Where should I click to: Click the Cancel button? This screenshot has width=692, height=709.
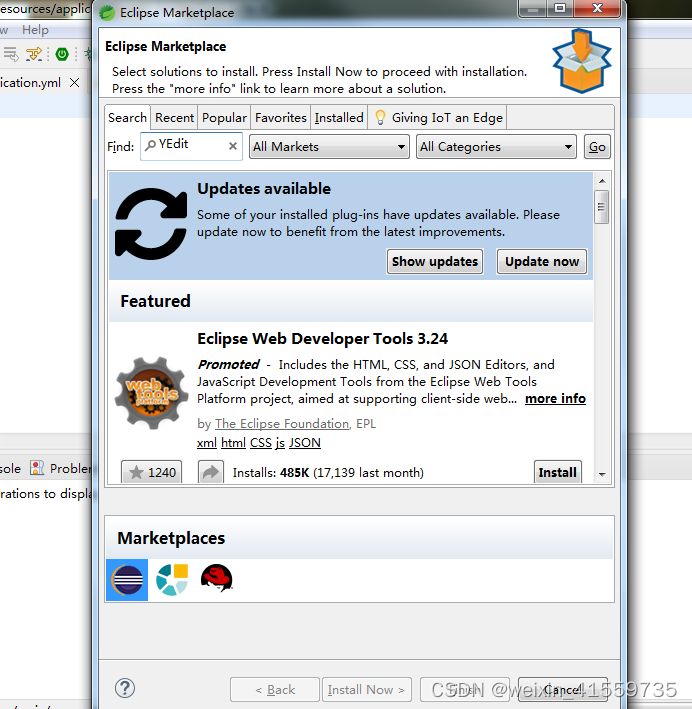coord(562,690)
